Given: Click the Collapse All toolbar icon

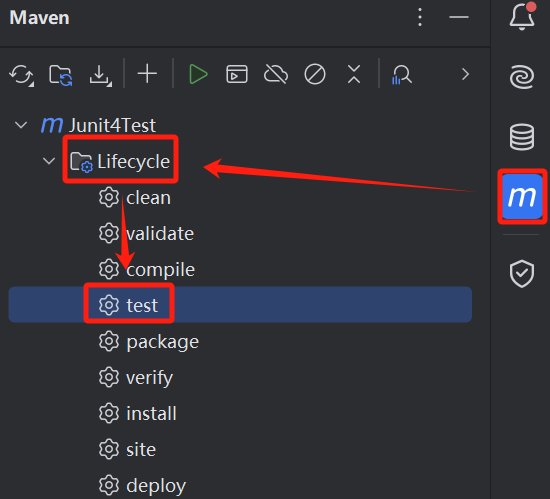Looking at the screenshot, I should (x=354, y=74).
